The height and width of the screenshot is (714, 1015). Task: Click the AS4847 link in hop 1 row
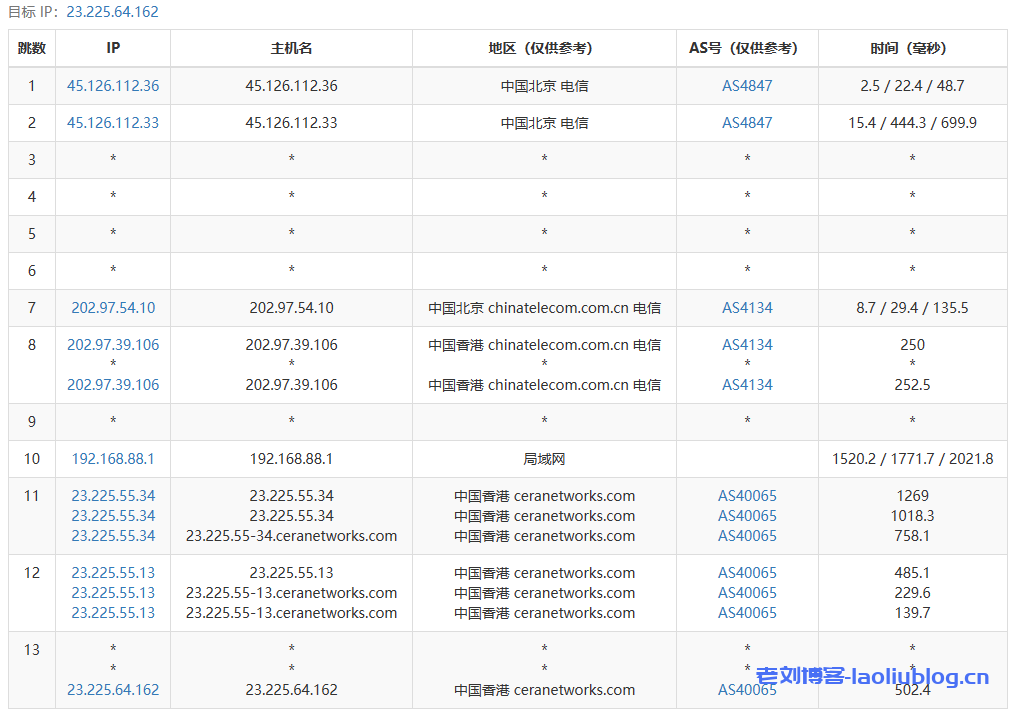[747, 86]
